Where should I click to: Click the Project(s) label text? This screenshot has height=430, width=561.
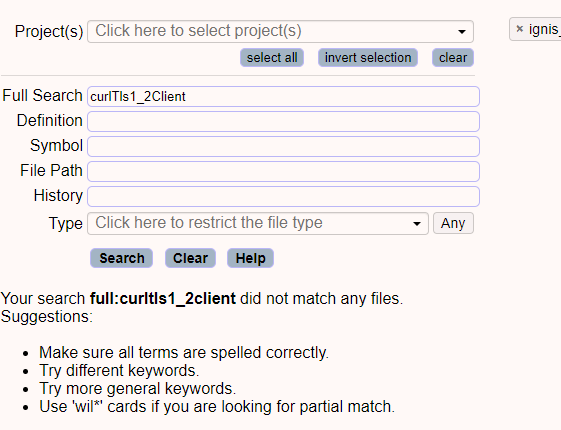pyautogui.click(x=49, y=31)
